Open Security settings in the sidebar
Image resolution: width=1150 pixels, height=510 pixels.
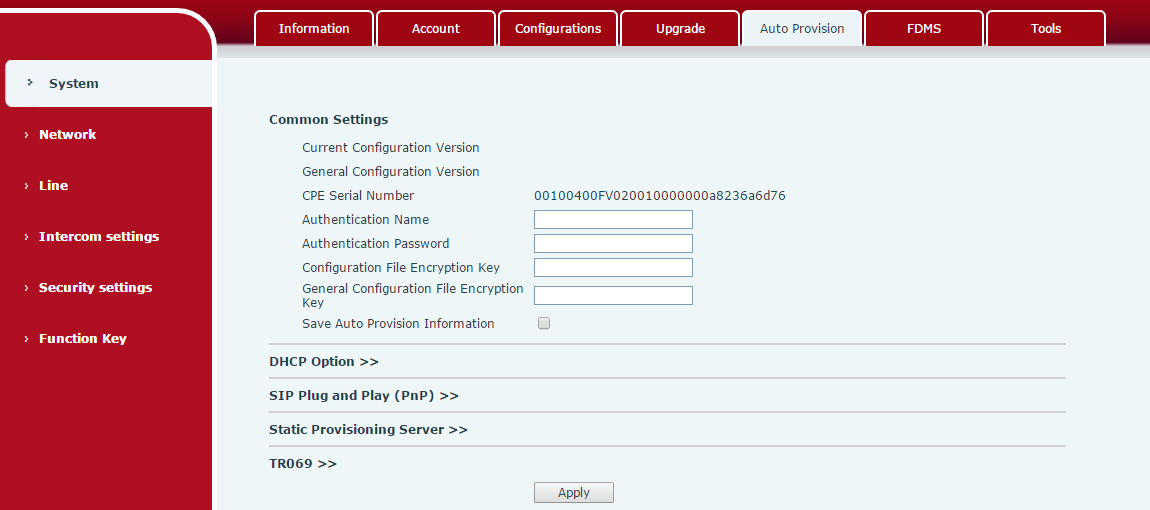(x=95, y=288)
